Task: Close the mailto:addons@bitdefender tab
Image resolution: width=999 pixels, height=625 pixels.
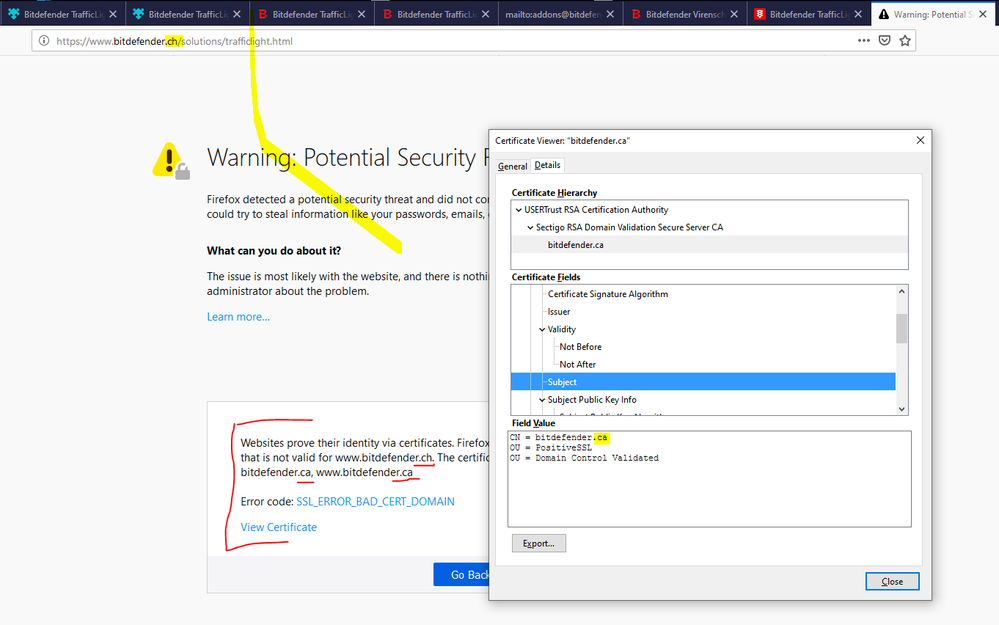Action: 610,14
